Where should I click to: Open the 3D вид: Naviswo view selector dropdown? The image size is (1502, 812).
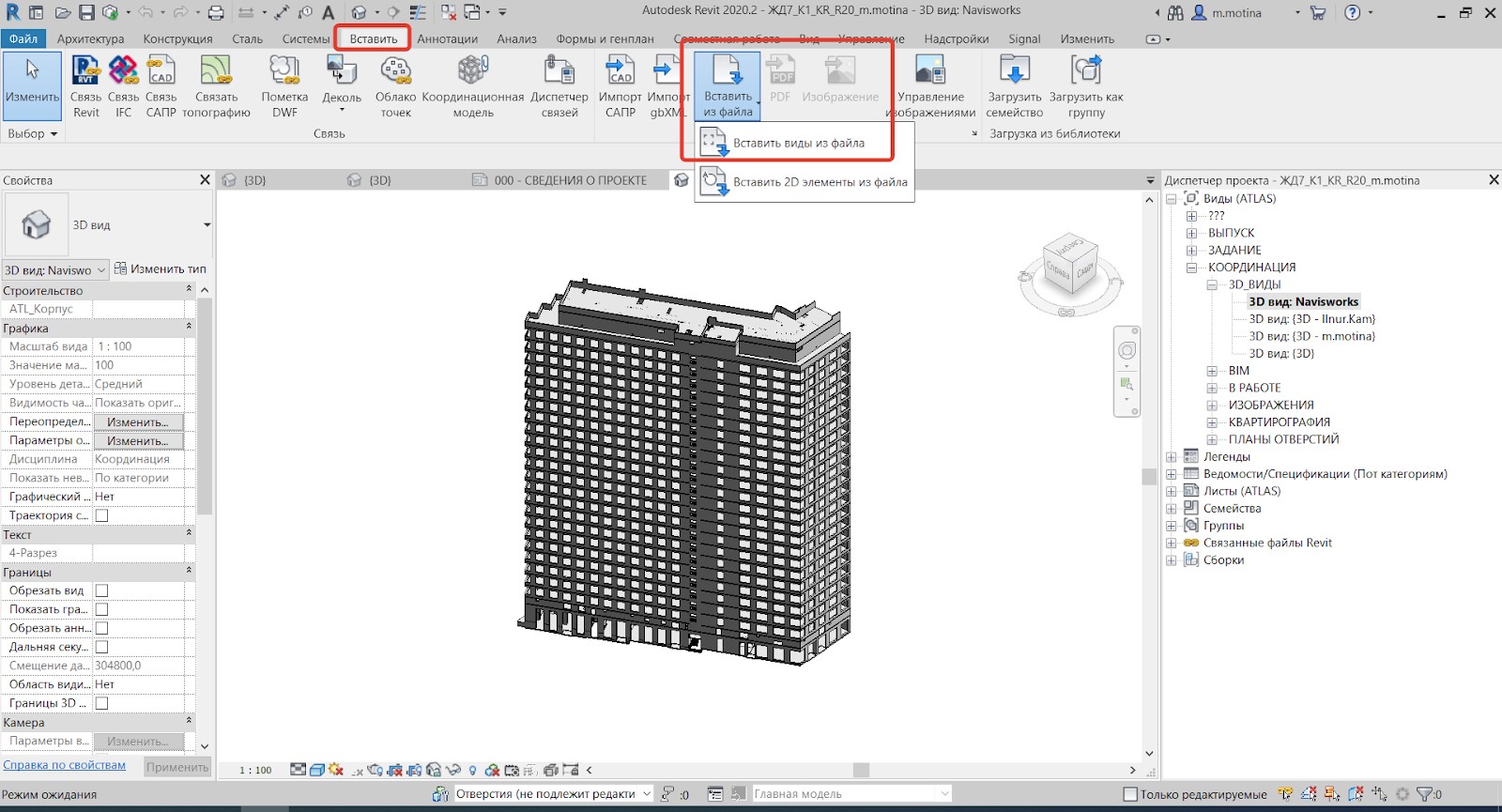[55, 269]
